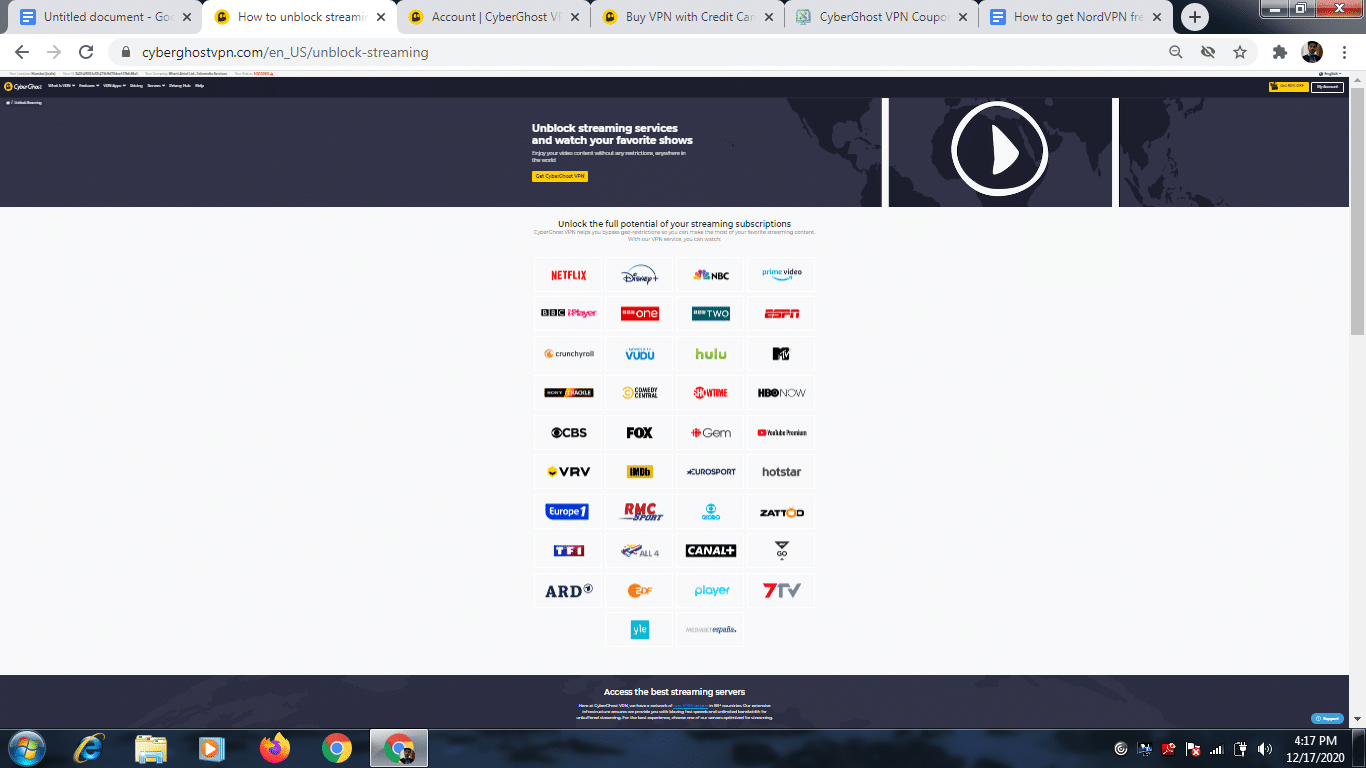Open the Chrome three-dot menu

1344,52
